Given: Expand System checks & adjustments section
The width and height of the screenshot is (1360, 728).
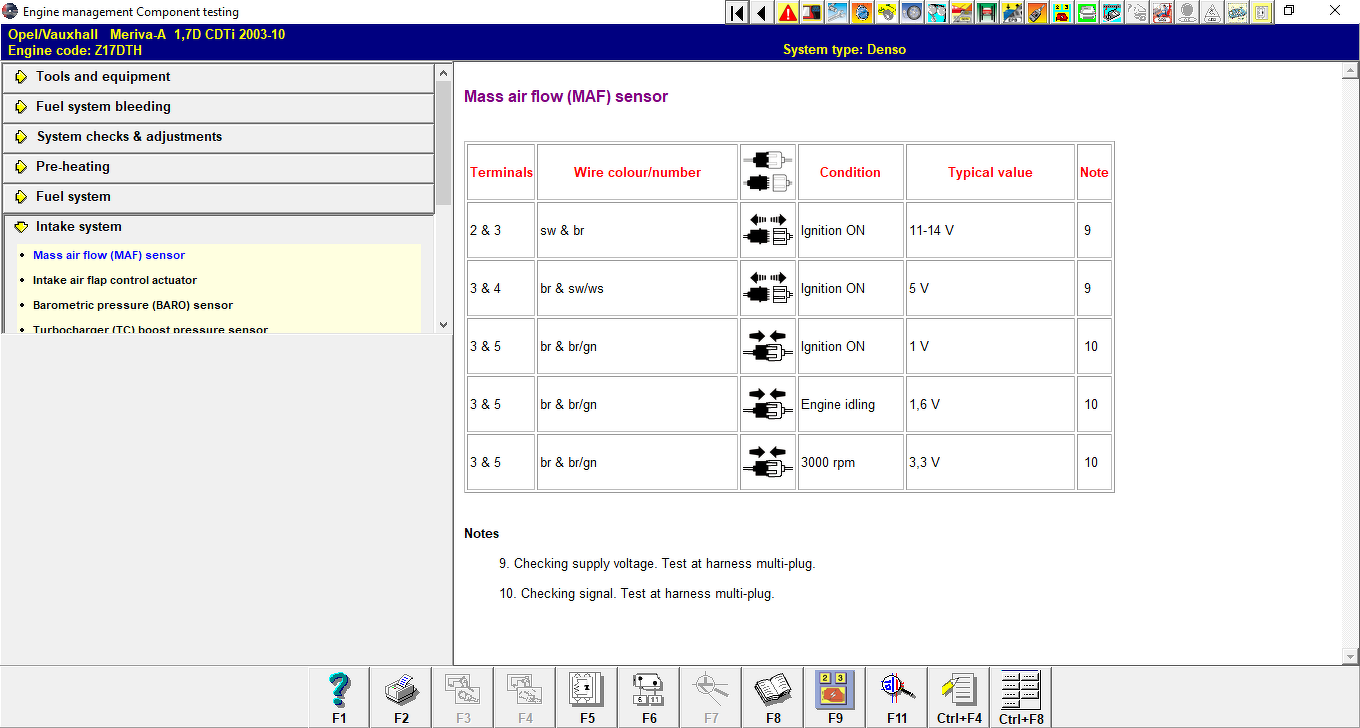Looking at the screenshot, I should coord(218,137).
